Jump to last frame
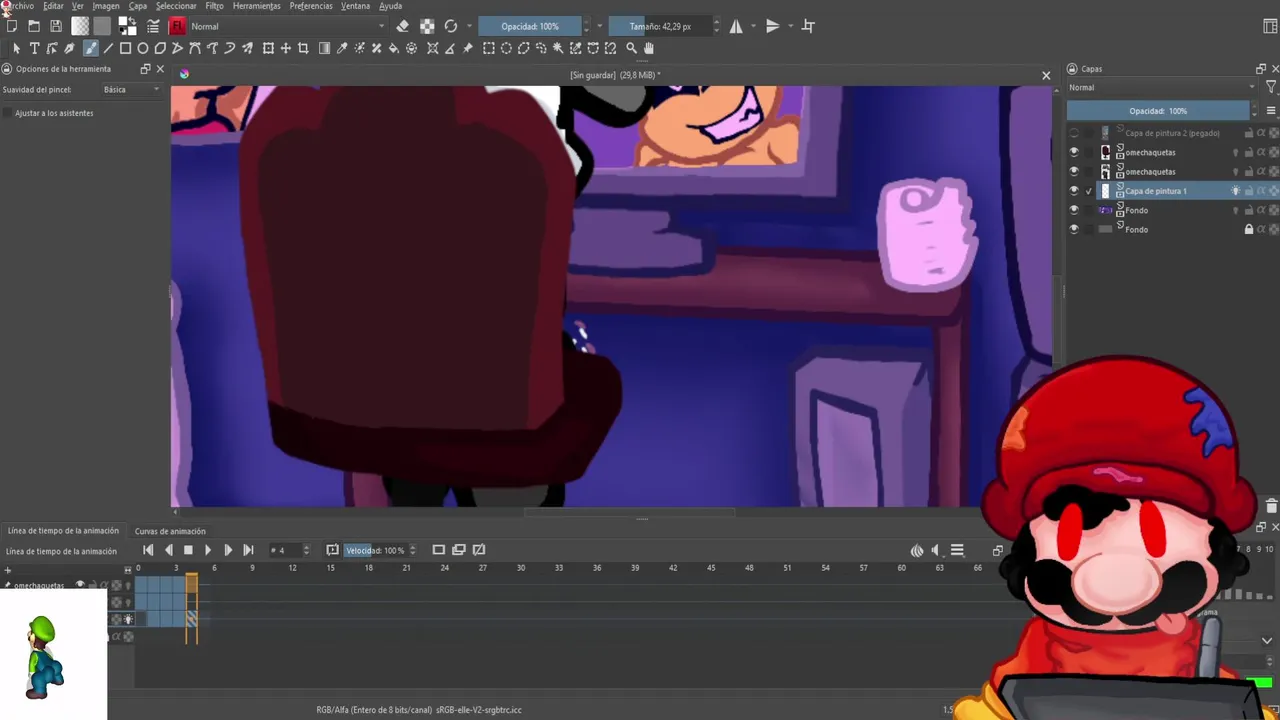Image resolution: width=1280 pixels, height=720 pixels. [x=248, y=550]
